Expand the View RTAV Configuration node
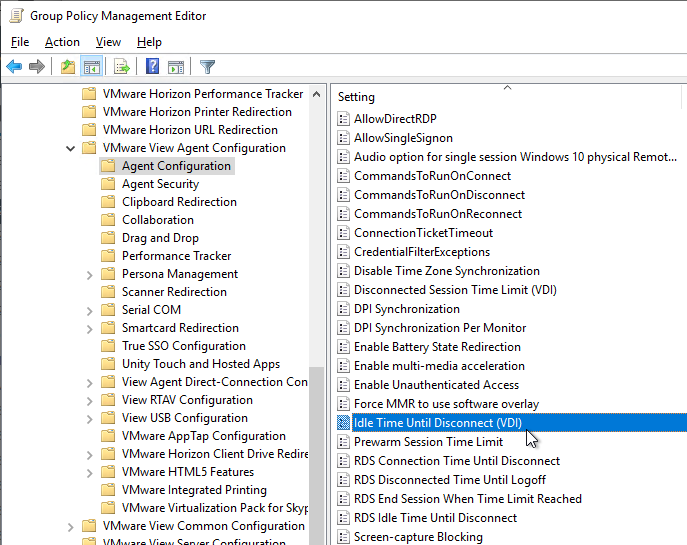687x545 pixels. pos(89,401)
